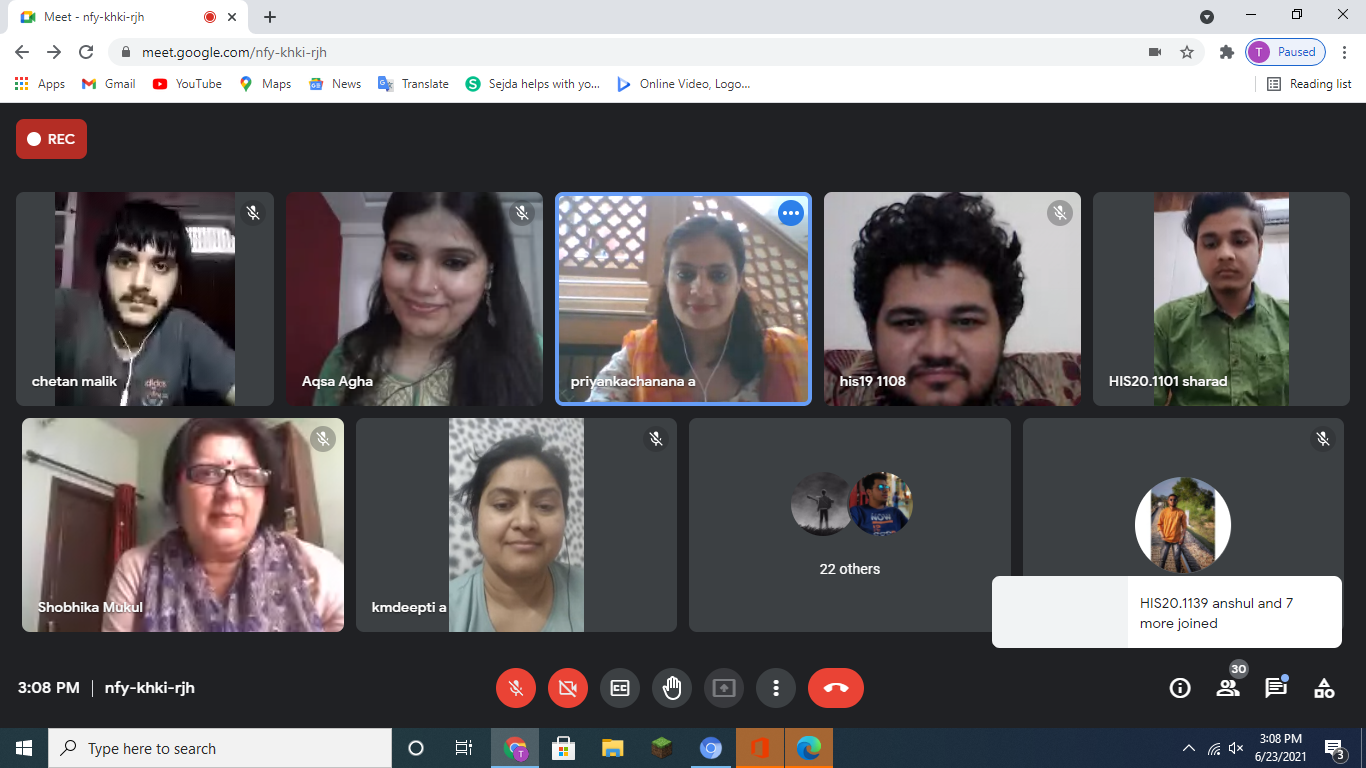1366x768 pixels.
Task: Open meeting details info icon
Action: click(1180, 688)
